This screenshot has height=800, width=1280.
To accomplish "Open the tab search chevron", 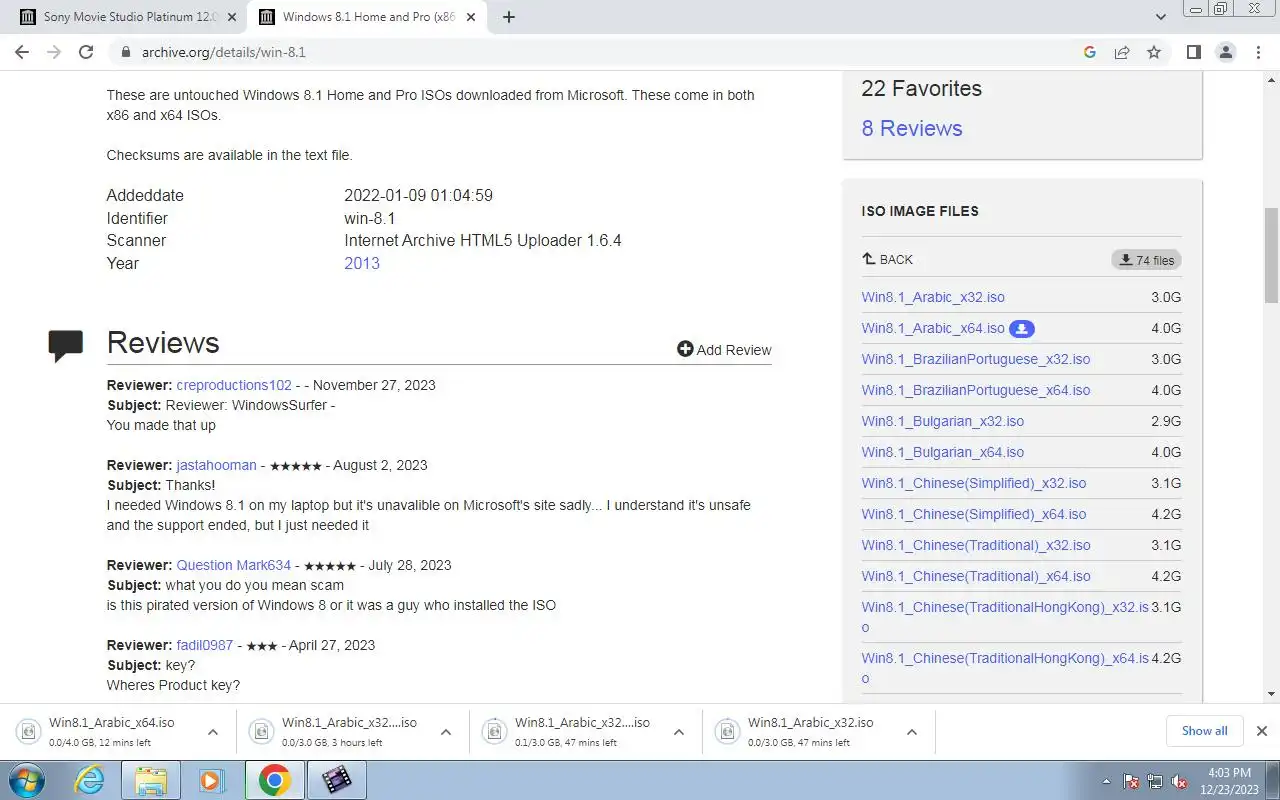I will (x=1161, y=17).
